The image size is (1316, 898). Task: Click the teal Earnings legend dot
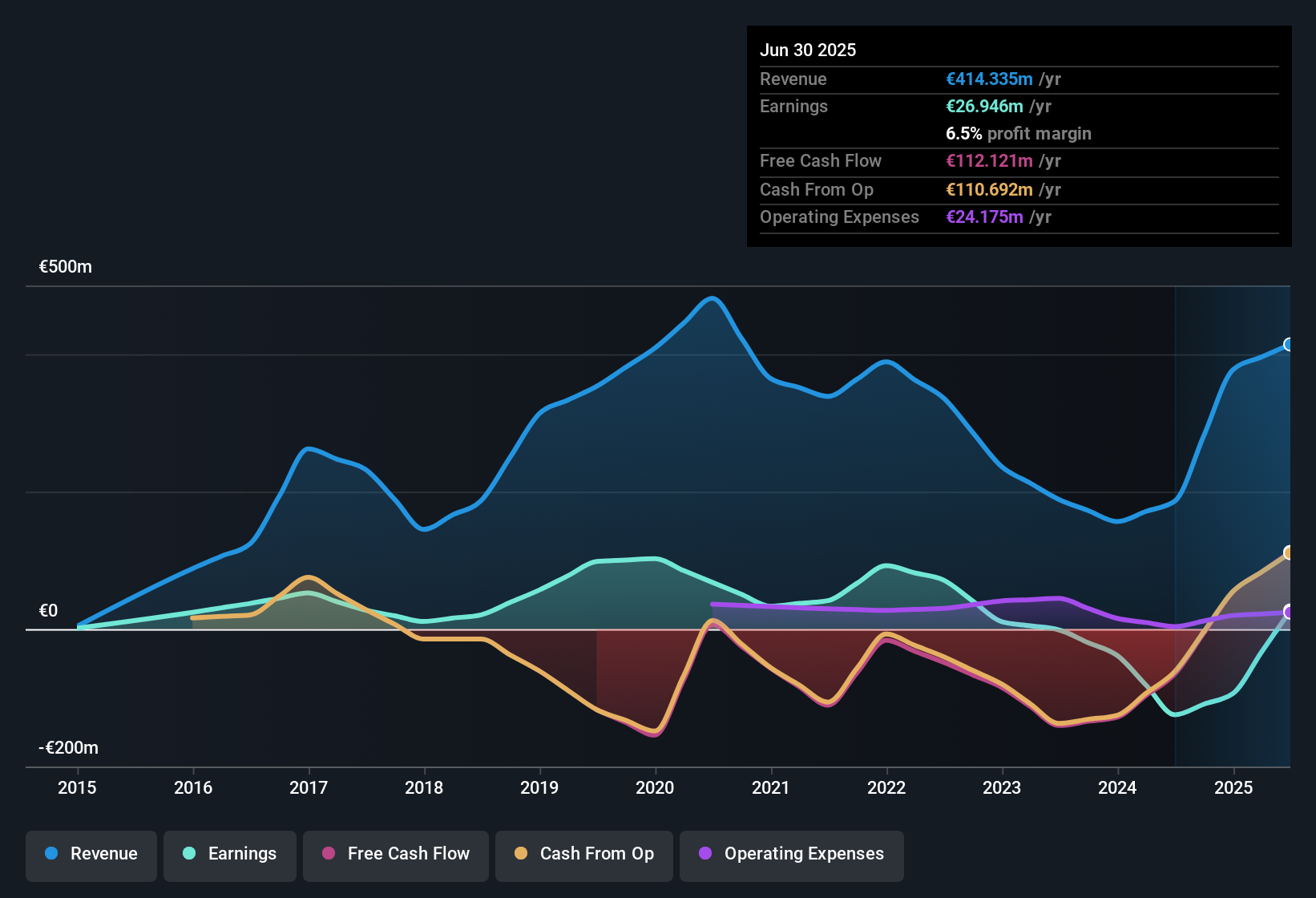click(189, 854)
